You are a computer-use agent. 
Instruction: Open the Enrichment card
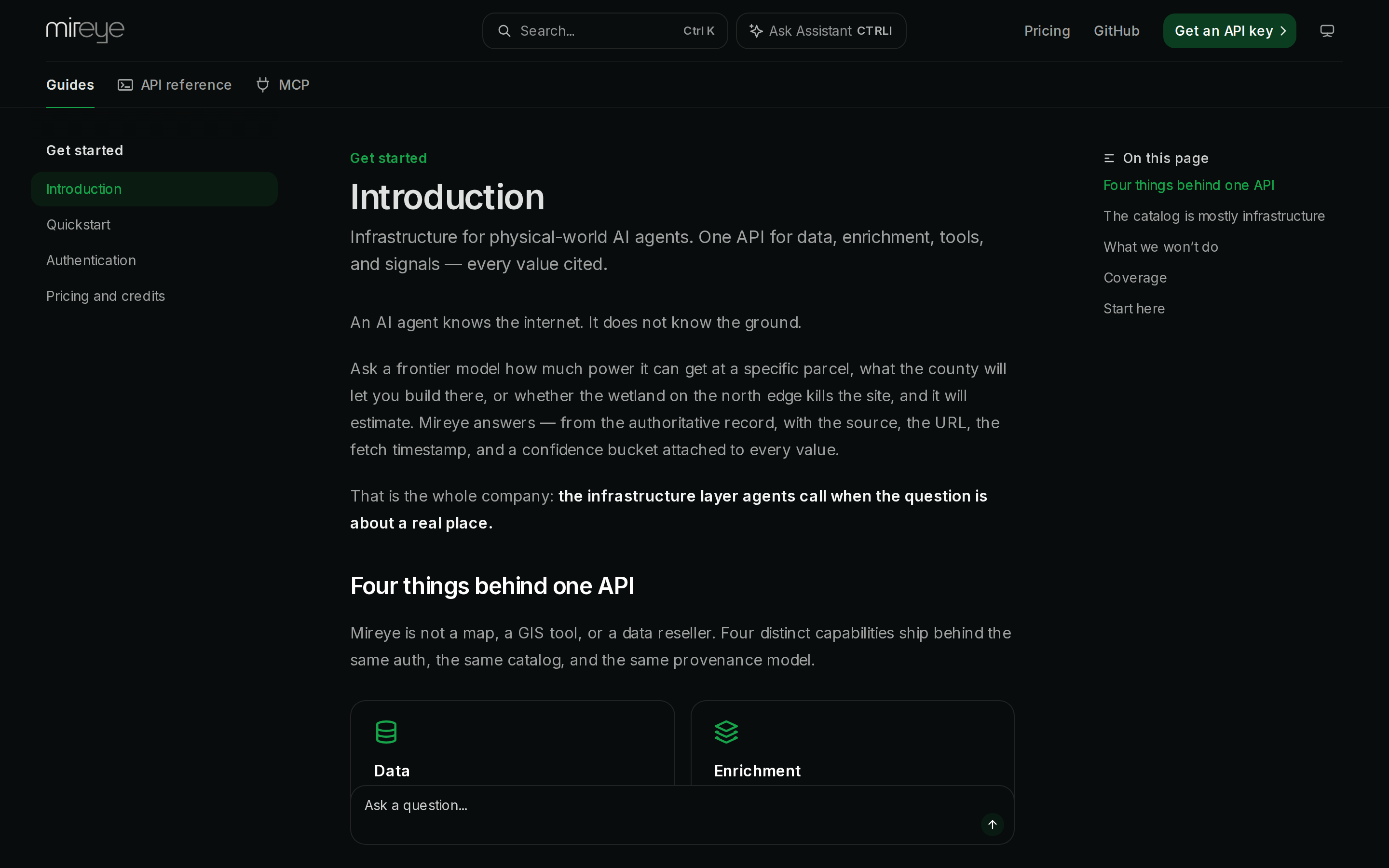pos(852,743)
